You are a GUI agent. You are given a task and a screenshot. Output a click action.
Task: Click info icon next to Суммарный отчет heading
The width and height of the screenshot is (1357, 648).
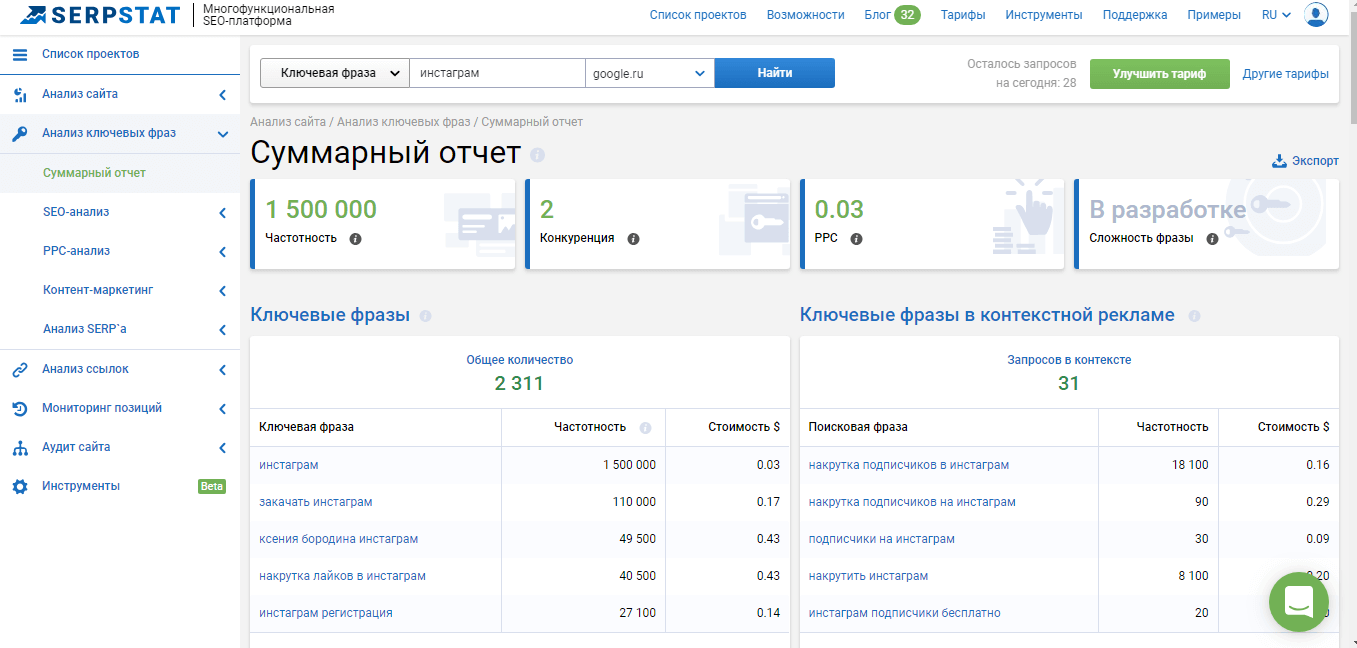[538, 155]
